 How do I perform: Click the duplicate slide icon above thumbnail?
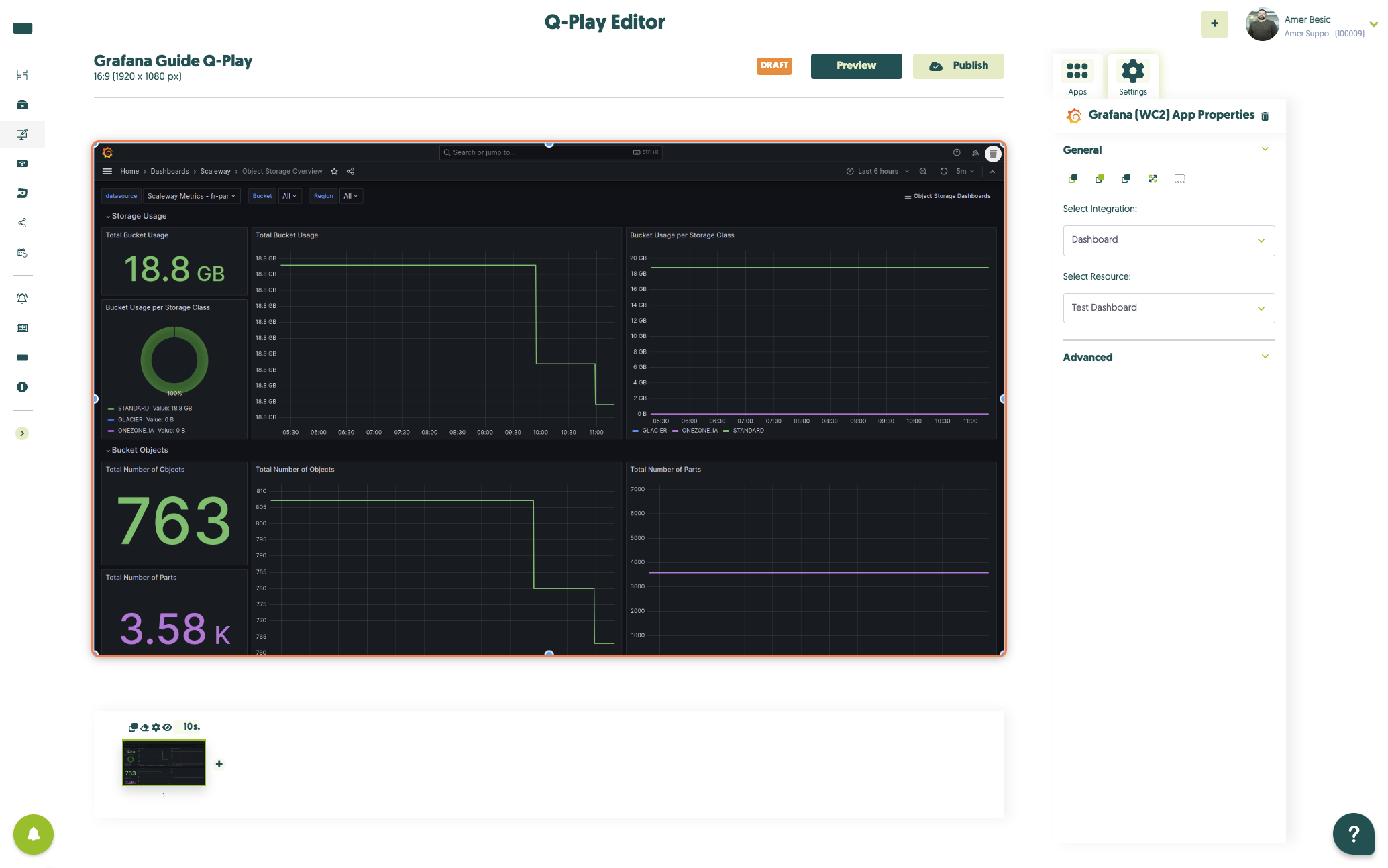(133, 727)
